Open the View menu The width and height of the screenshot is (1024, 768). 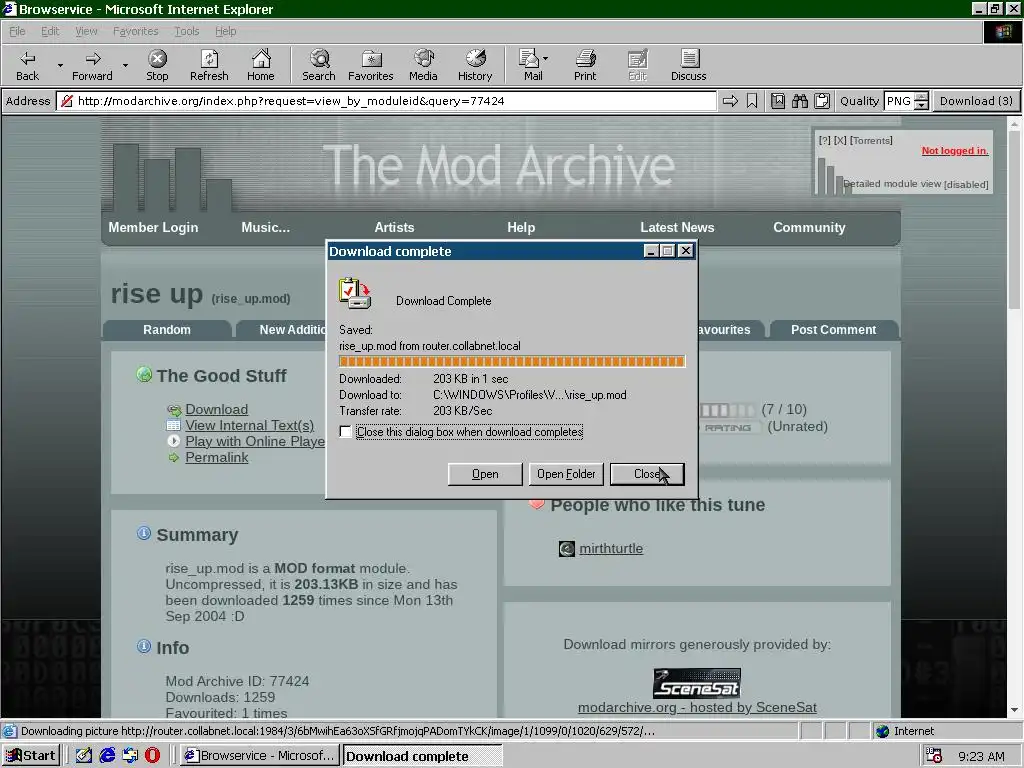(86, 31)
